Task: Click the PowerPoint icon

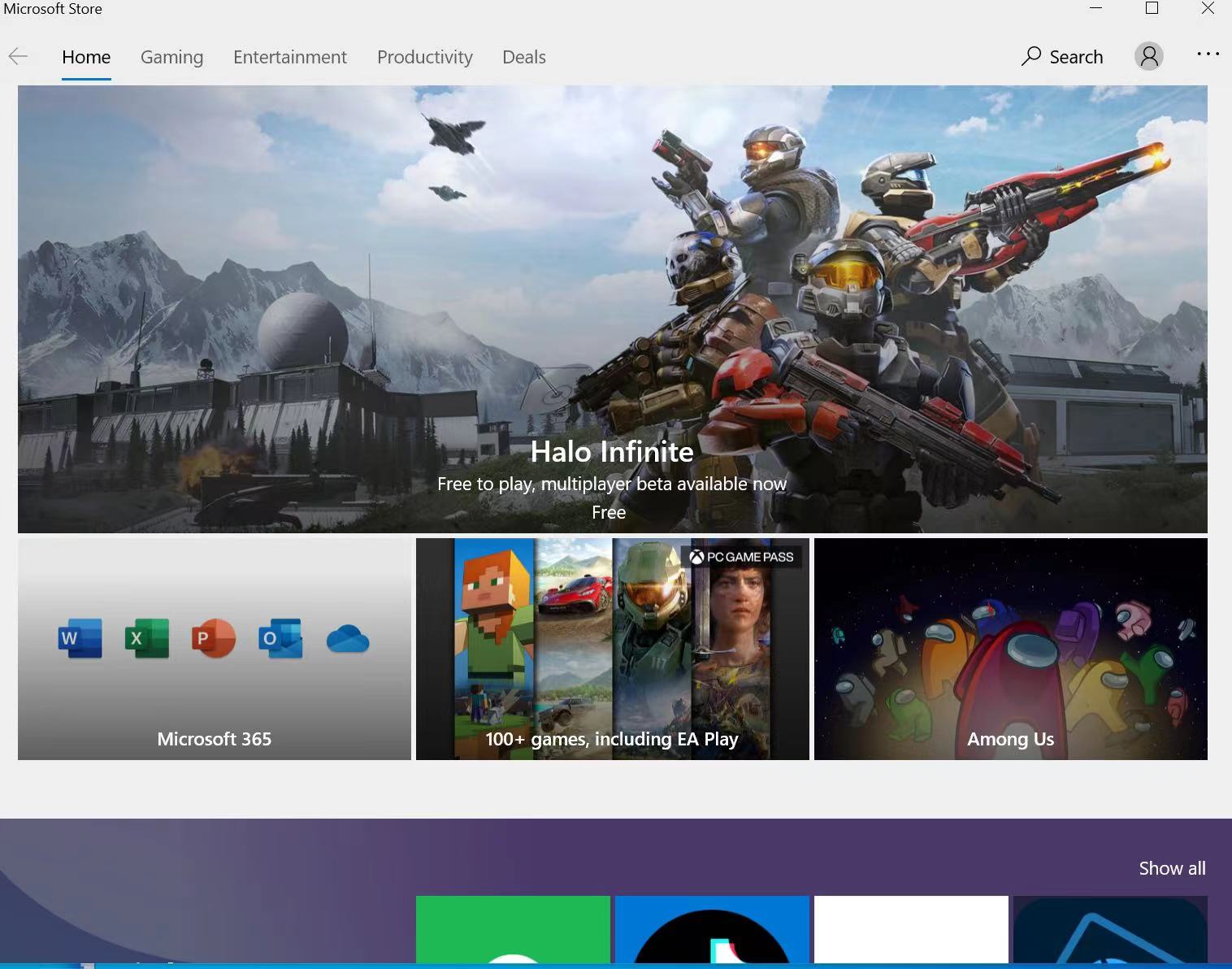Action: (214, 639)
